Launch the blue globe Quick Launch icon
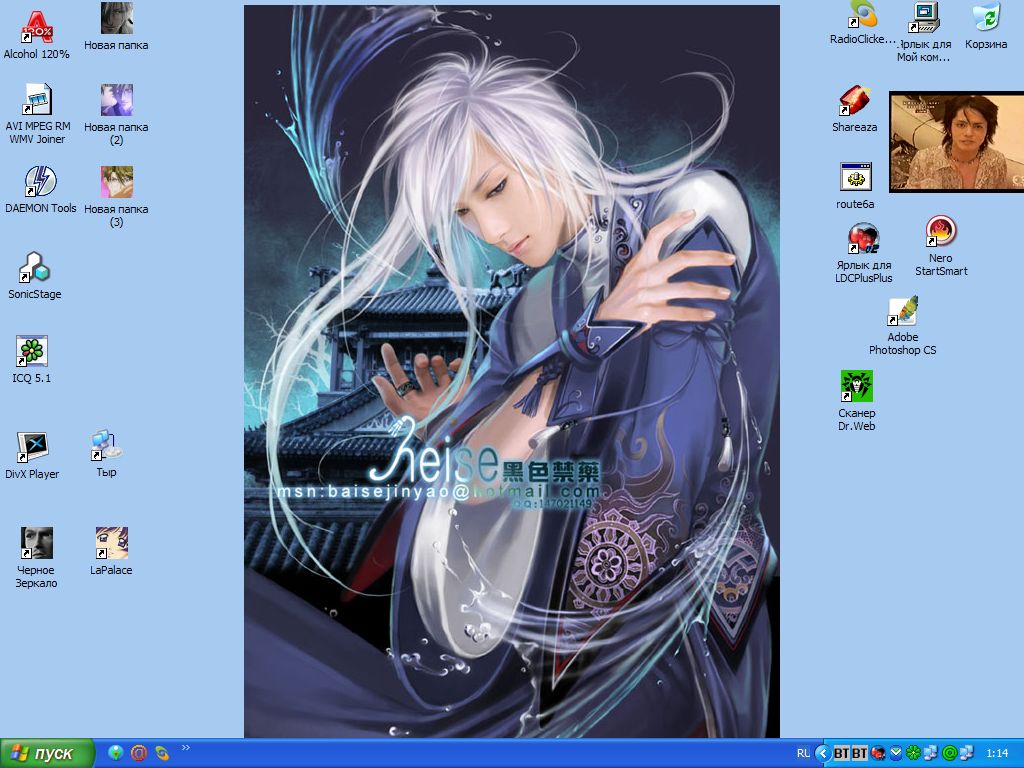 point(116,754)
